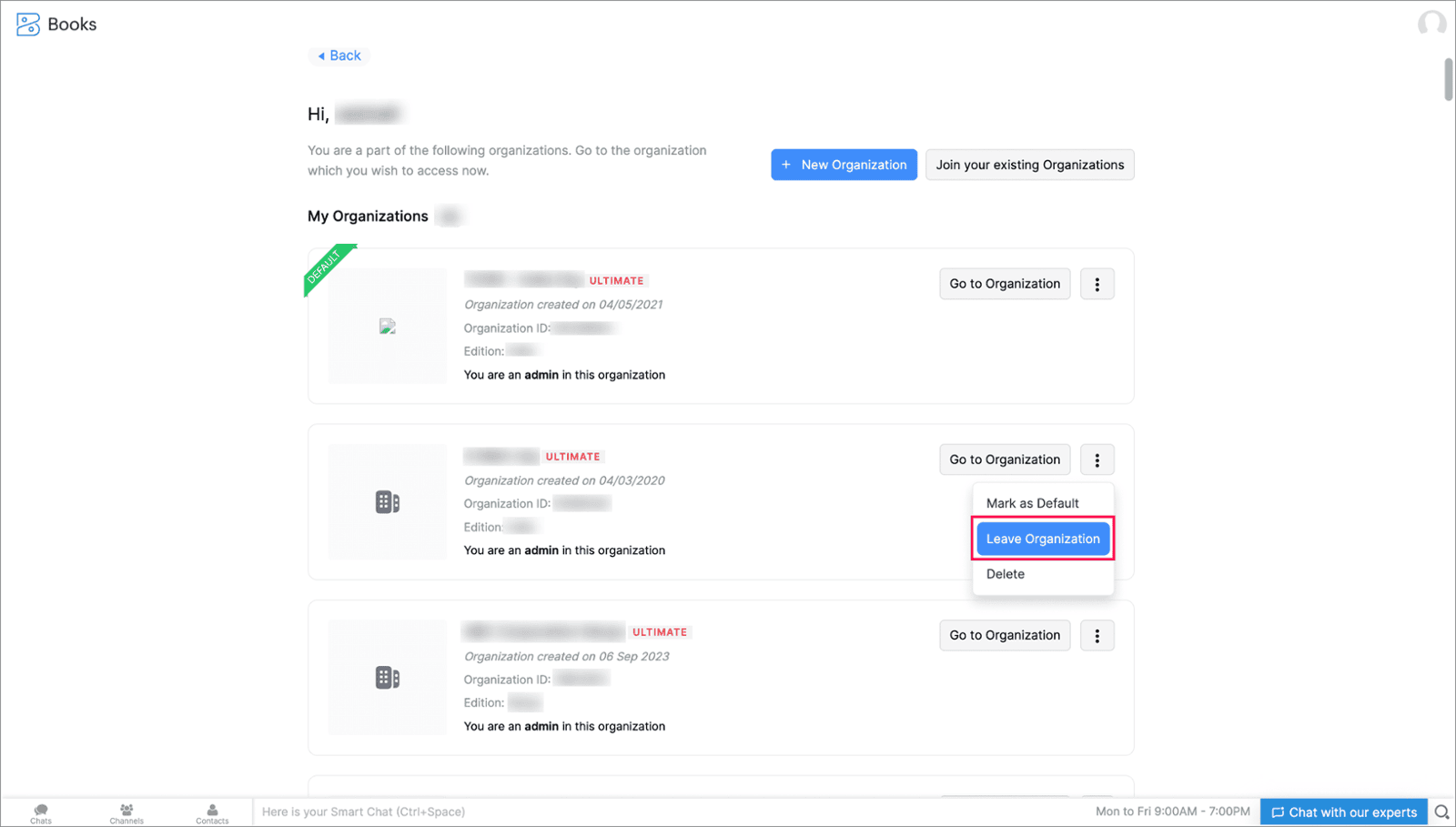Click building icon of the 04/03/2020 organization
1456x827 pixels.
coord(388,501)
